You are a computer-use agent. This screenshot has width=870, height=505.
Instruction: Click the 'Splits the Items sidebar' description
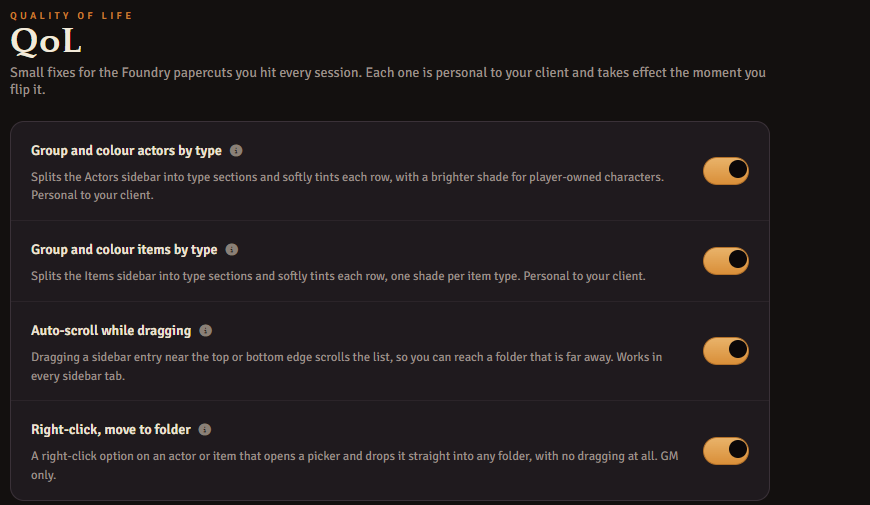(x=338, y=276)
